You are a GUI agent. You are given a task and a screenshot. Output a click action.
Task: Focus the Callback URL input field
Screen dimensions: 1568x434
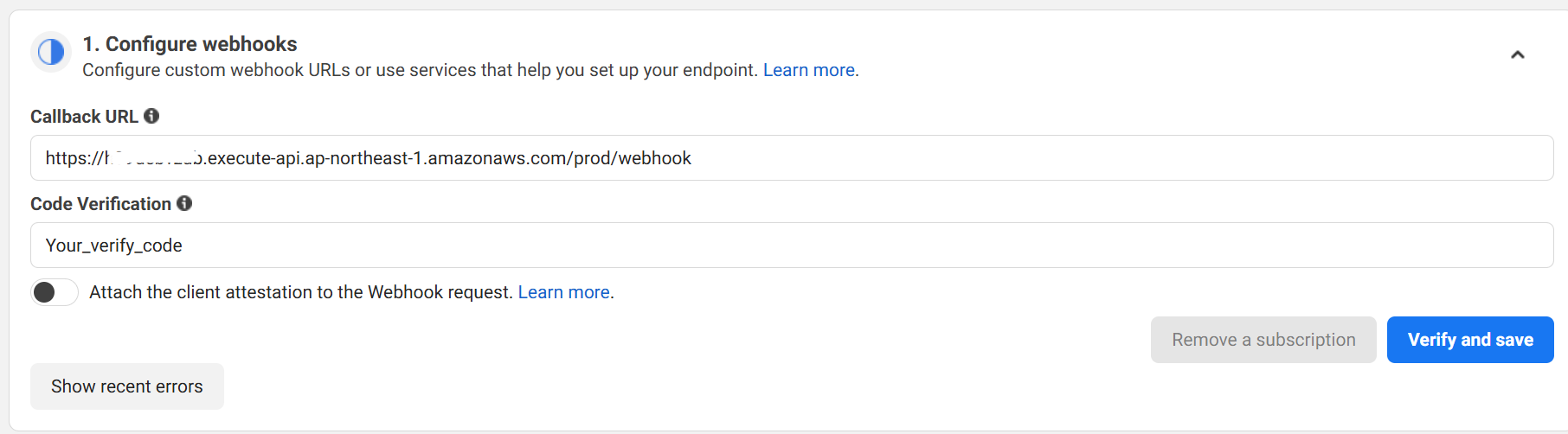[1038, 158]
